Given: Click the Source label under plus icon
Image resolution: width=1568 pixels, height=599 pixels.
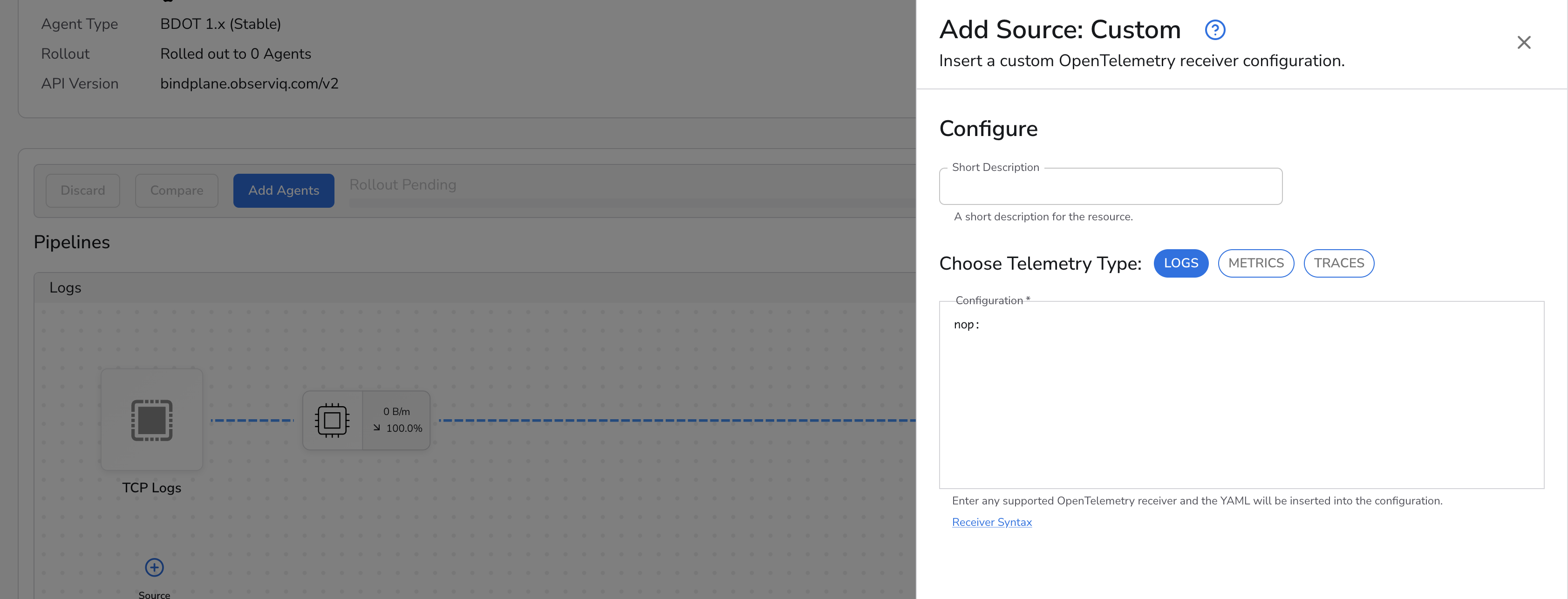Looking at the screenshot, I should click(x=154, y=594).
